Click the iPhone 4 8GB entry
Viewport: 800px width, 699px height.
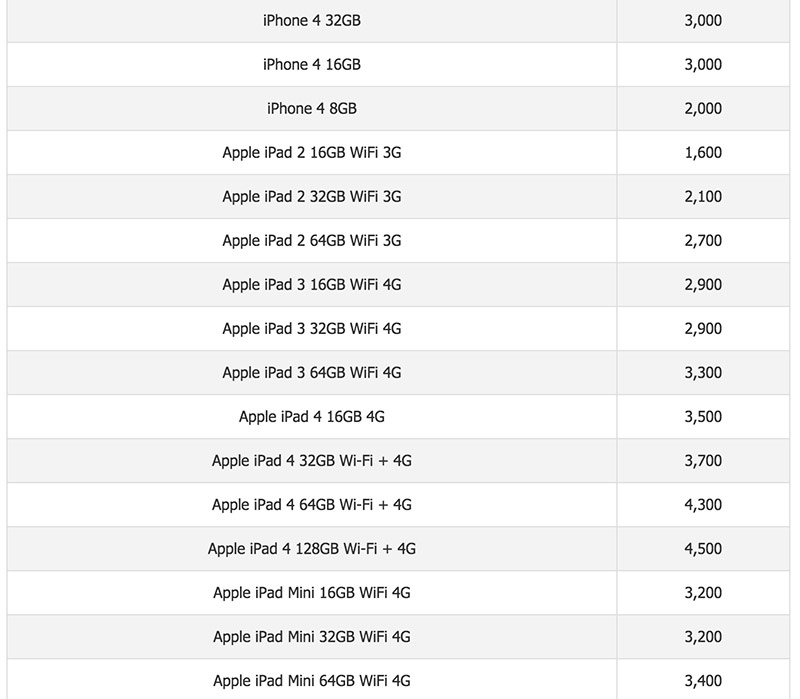click(311, 108)
